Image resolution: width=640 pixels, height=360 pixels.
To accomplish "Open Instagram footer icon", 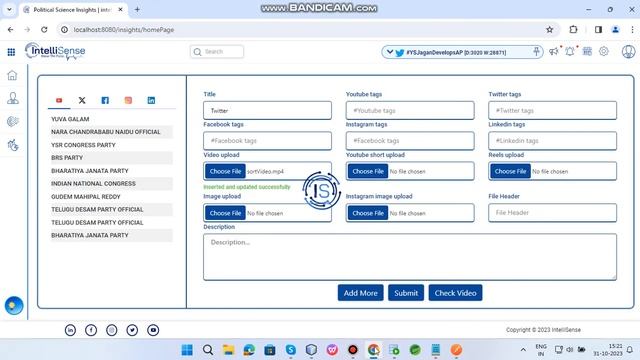I will pyautogui.click(x=111, y=330).
